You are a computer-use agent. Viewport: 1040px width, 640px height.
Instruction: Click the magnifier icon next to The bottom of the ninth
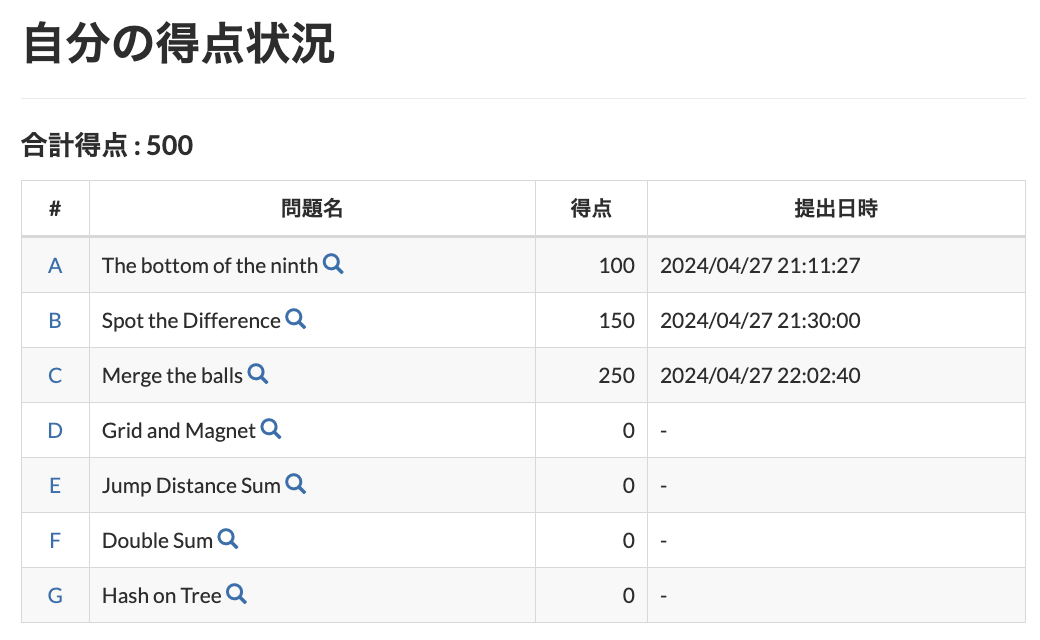coord(334,263)
